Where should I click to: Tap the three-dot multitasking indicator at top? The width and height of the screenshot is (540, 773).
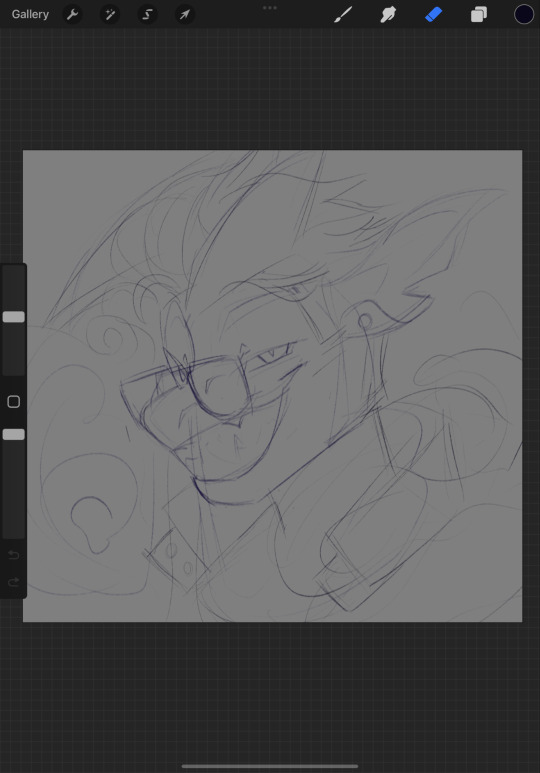[270, 7]
